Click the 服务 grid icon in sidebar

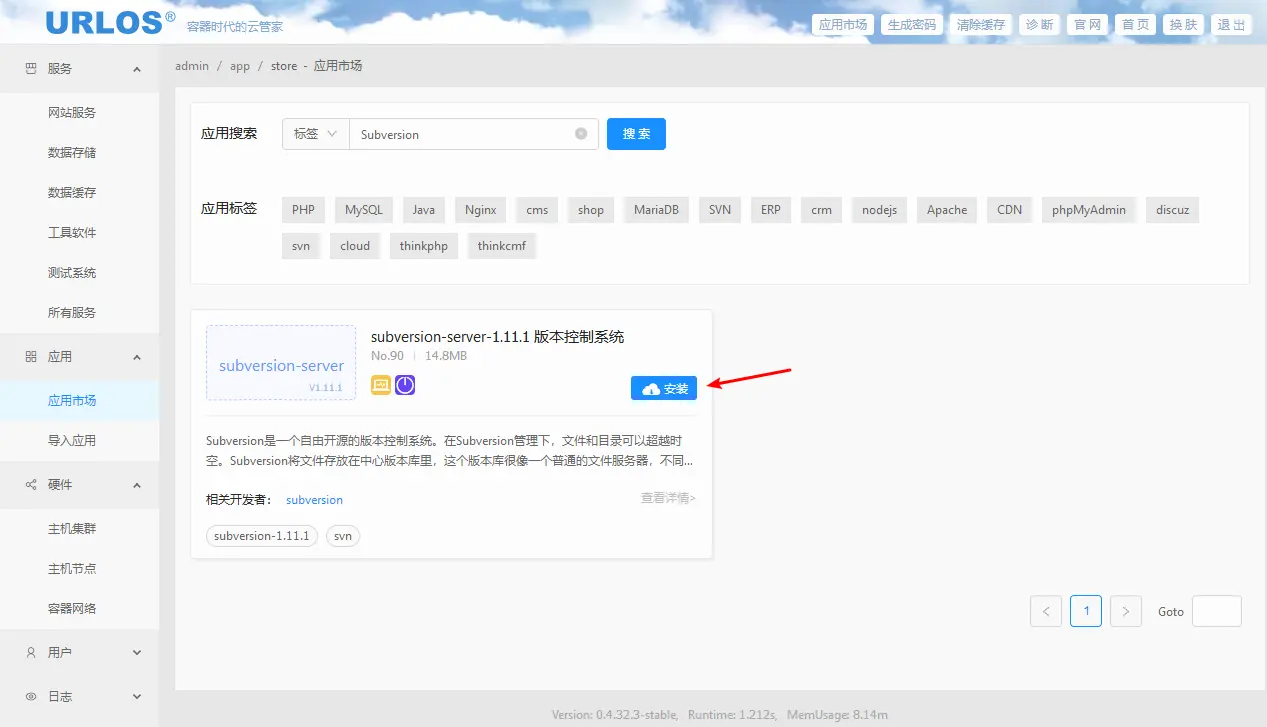[30, 69]
